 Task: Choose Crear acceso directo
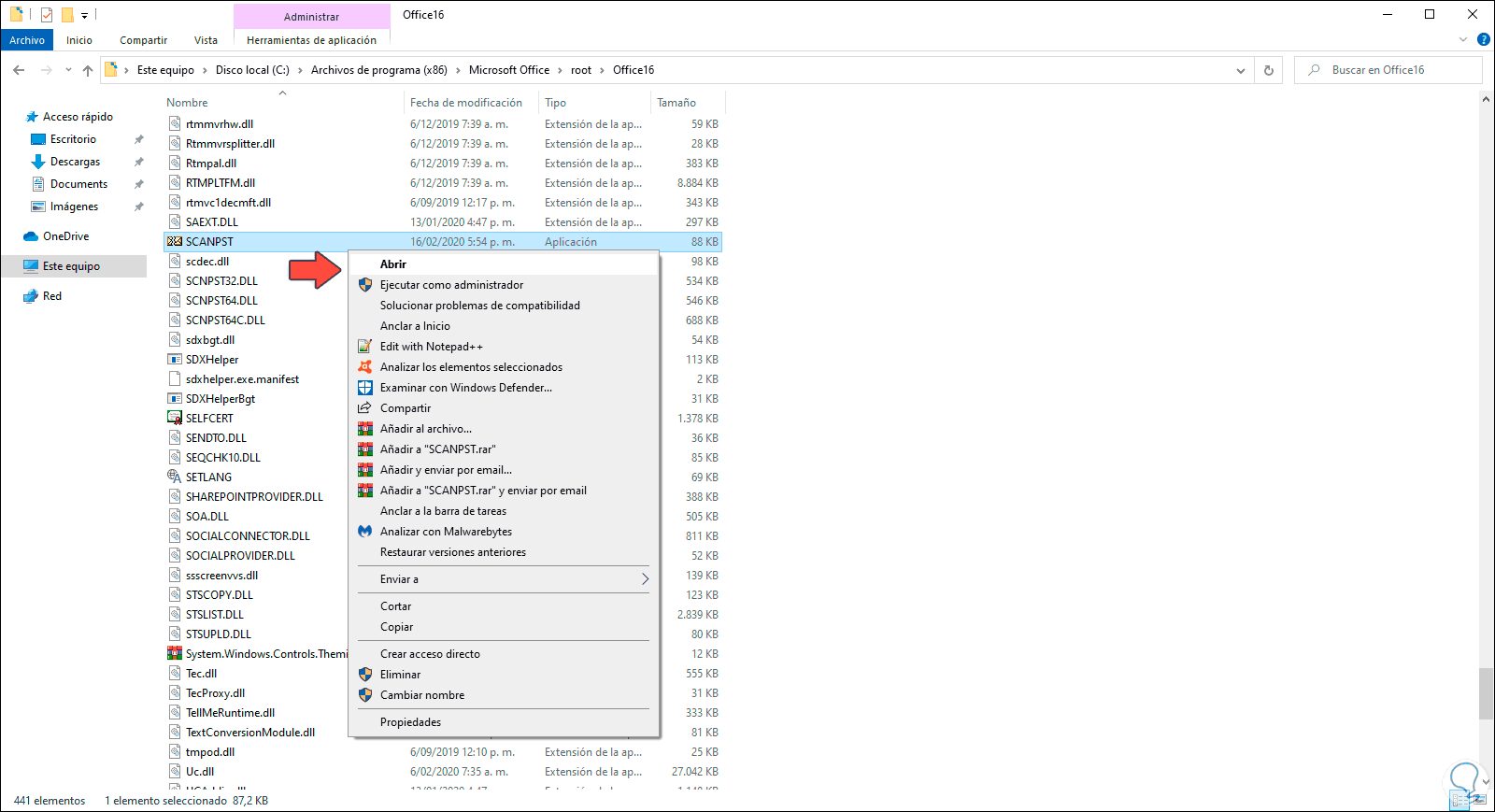[504, 654]
